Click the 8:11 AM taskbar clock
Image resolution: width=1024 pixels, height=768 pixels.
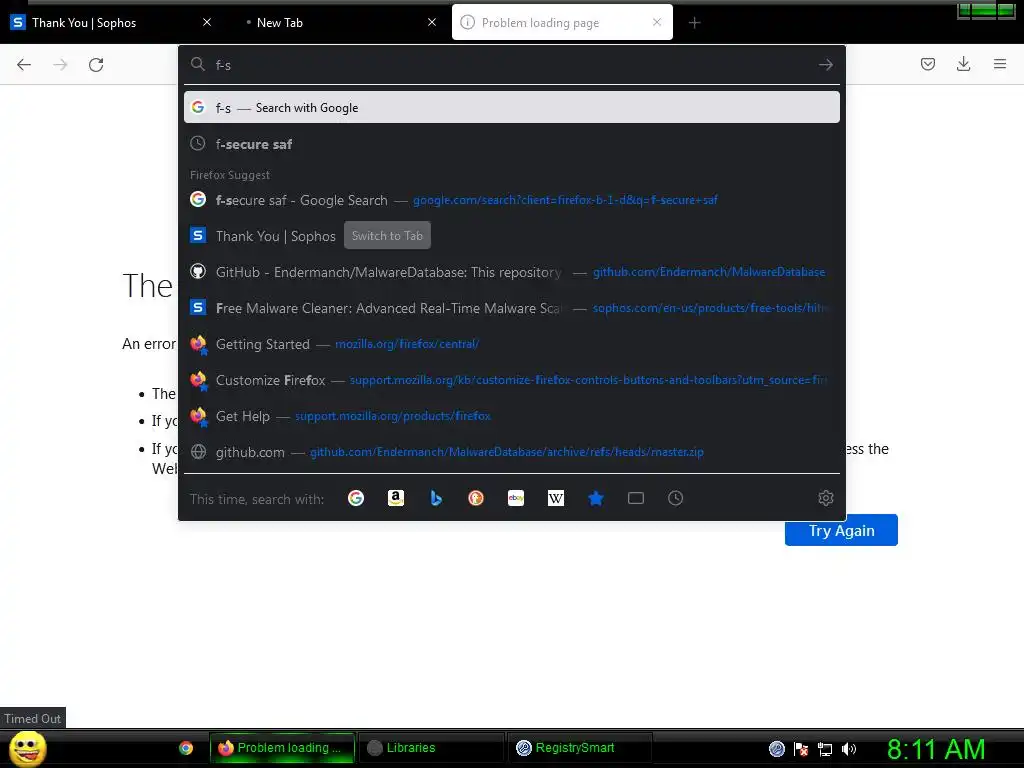tap(935, 749)
